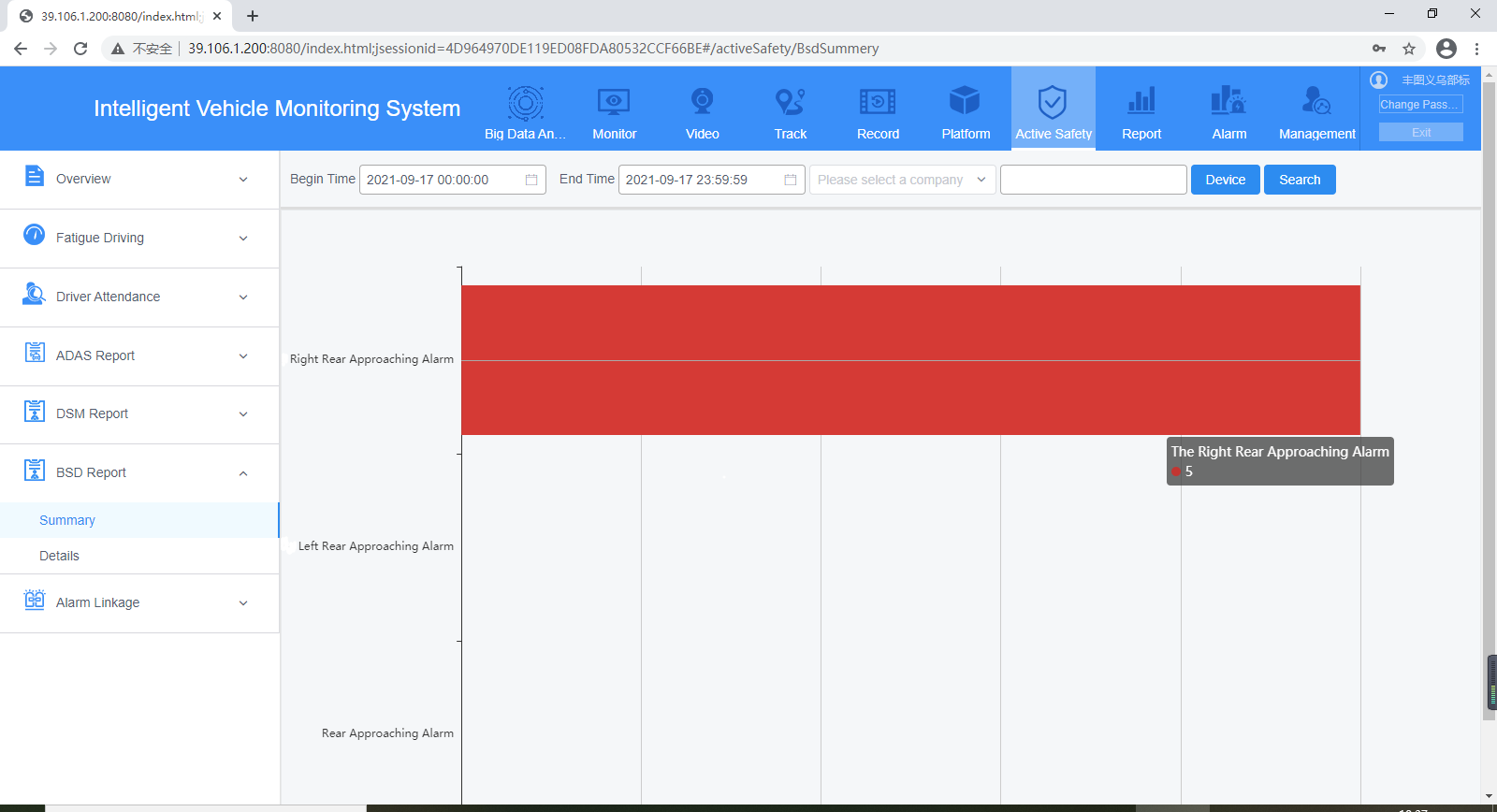This screenshot has height=812, width=1497.
Task: Open the Begin Time calendar picker icon
Action: (531, 180)
